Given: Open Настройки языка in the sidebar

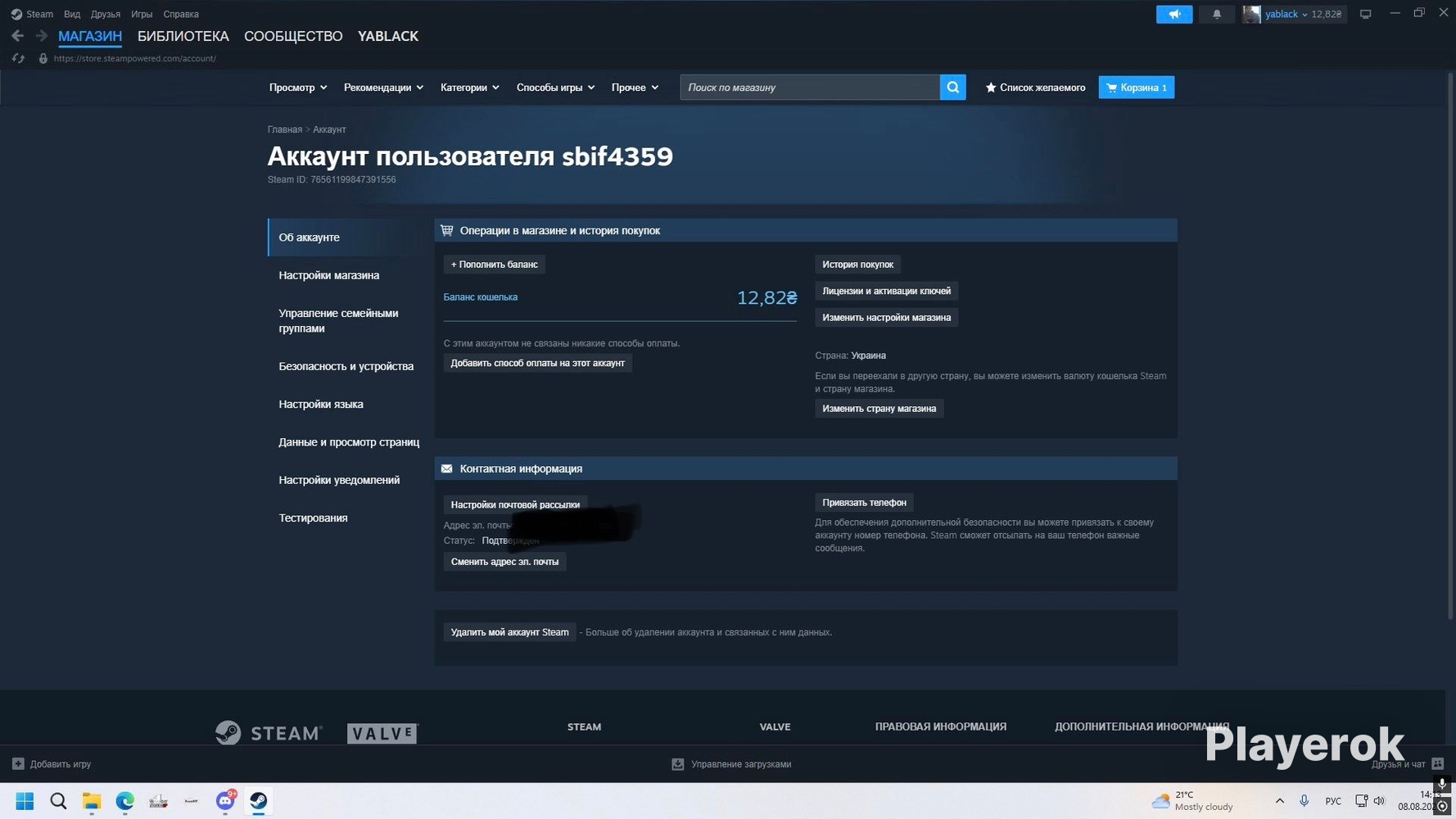Looking at the screenshot, I should click(x=321, y=405).
